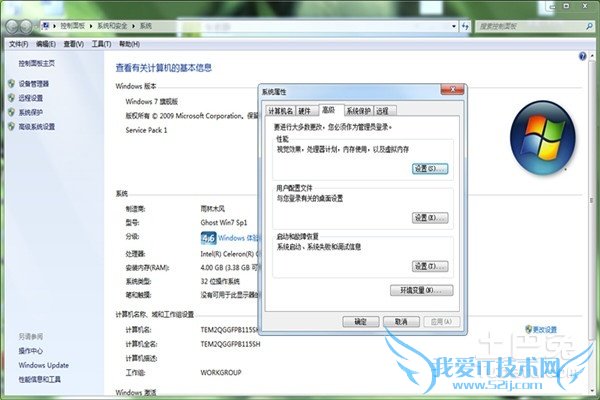
Task: Click the scrollbar up arrow
Action: [592, 56]
